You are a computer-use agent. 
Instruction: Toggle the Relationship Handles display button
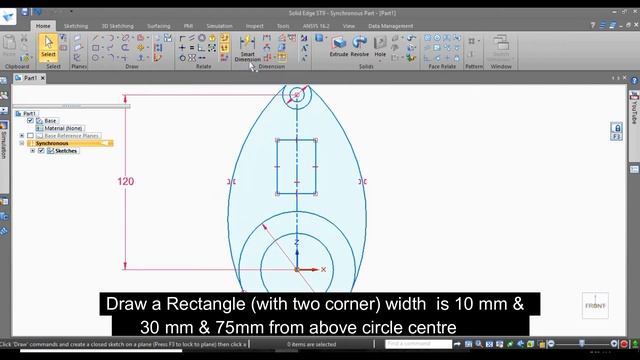(x=224, y=48)
